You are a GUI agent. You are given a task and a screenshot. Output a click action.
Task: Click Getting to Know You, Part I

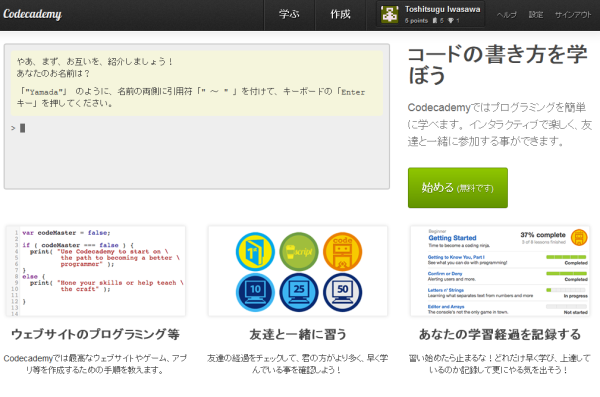tap(456, 257)
